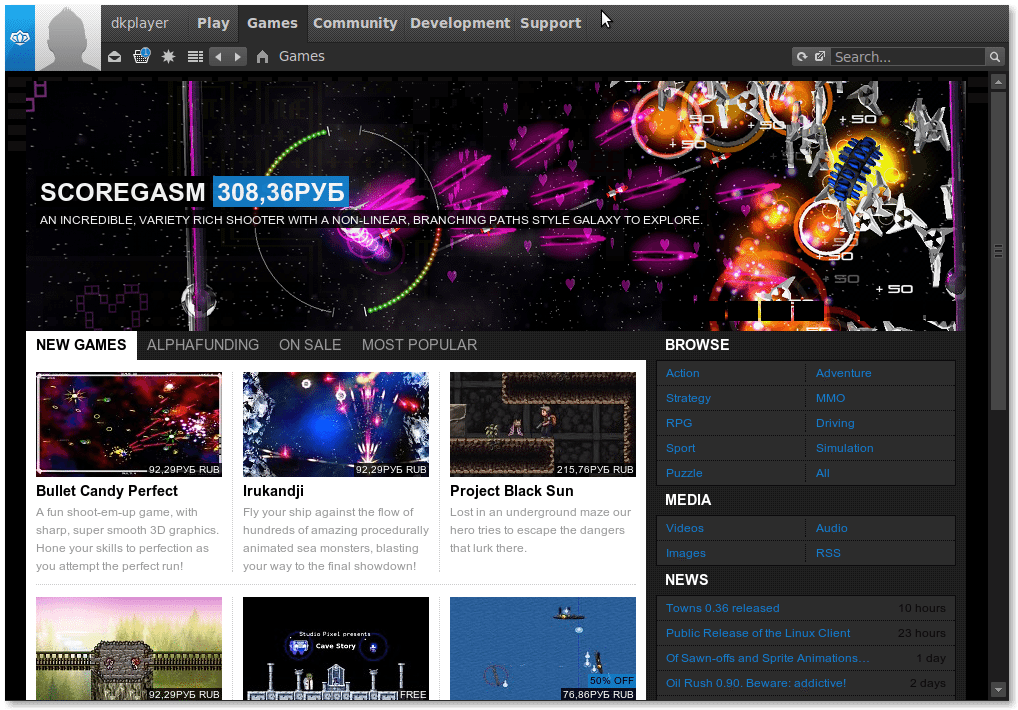Switch to the Play tab
This screenshot has height=710, width=1018.
point(213,23)
